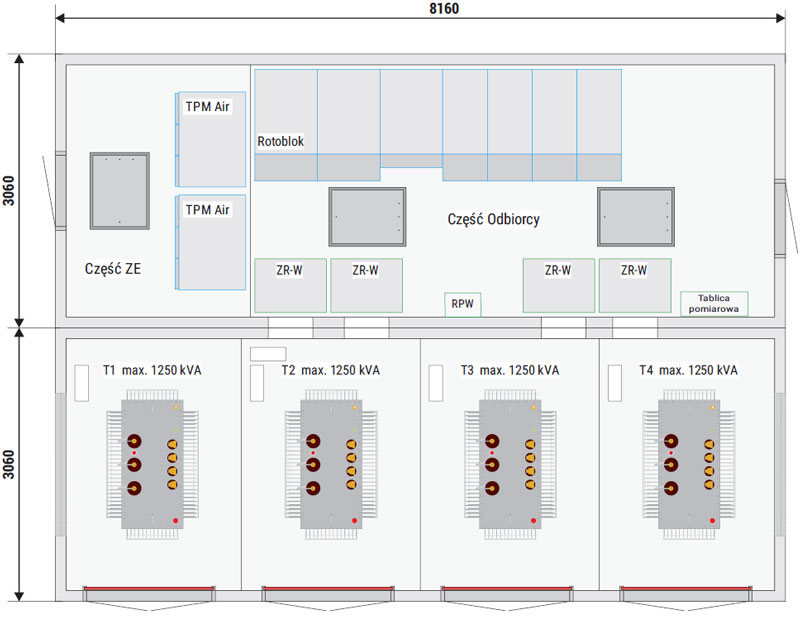Image resolution: width=800 pixels, height=617 pixels.
Task: Click the T3 max. 1250 kVA label
Action: 509,370
